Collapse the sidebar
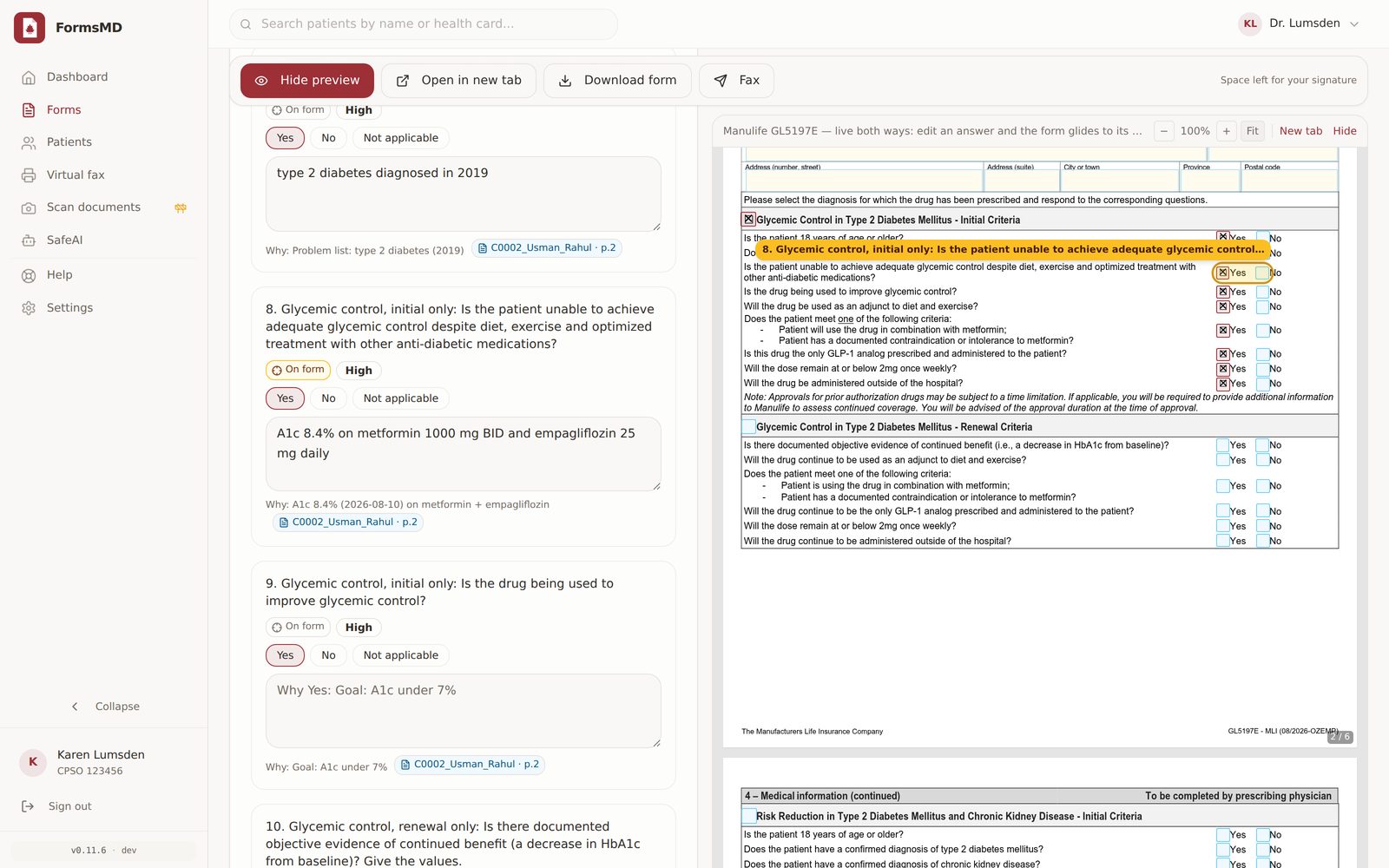This screenshot has width=1389, height=868. pos(104,707)
